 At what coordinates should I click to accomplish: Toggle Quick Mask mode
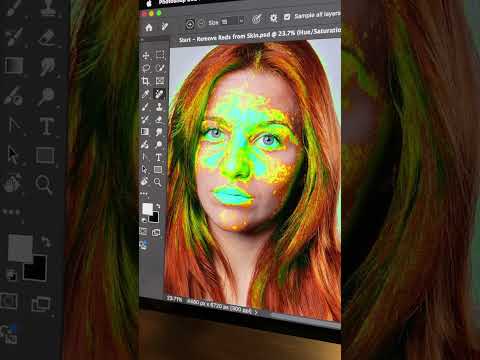[x=143, y=232]
